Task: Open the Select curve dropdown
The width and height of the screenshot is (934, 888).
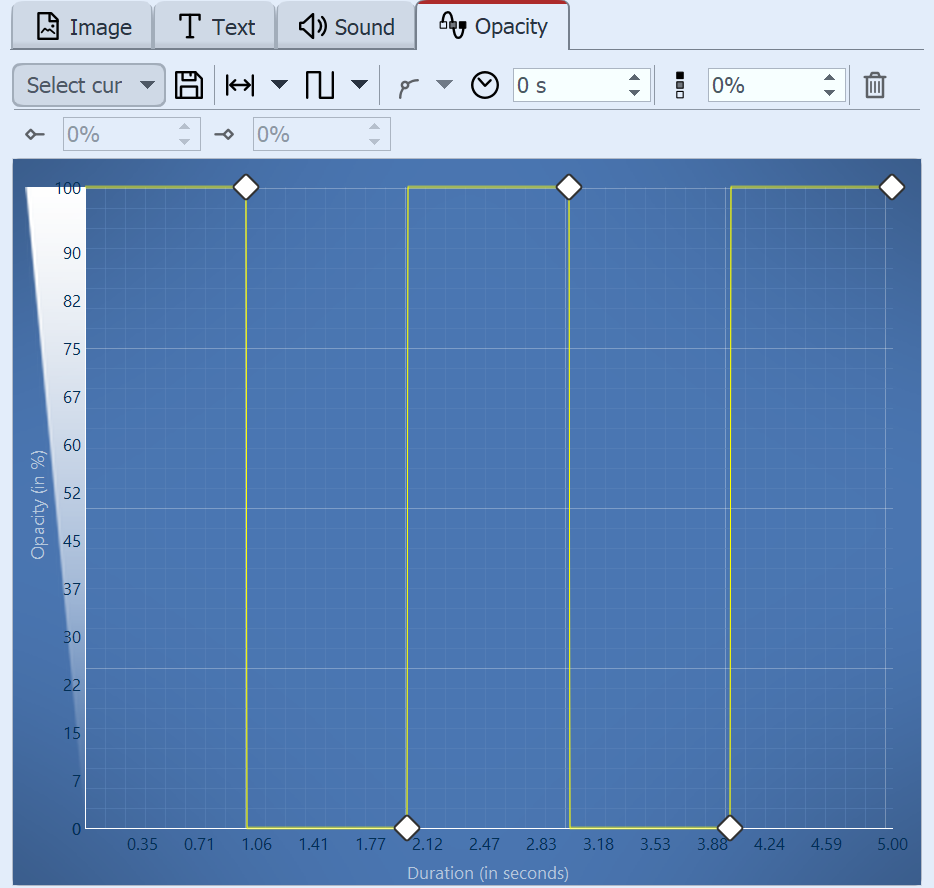Action: (x=88, y=85)
